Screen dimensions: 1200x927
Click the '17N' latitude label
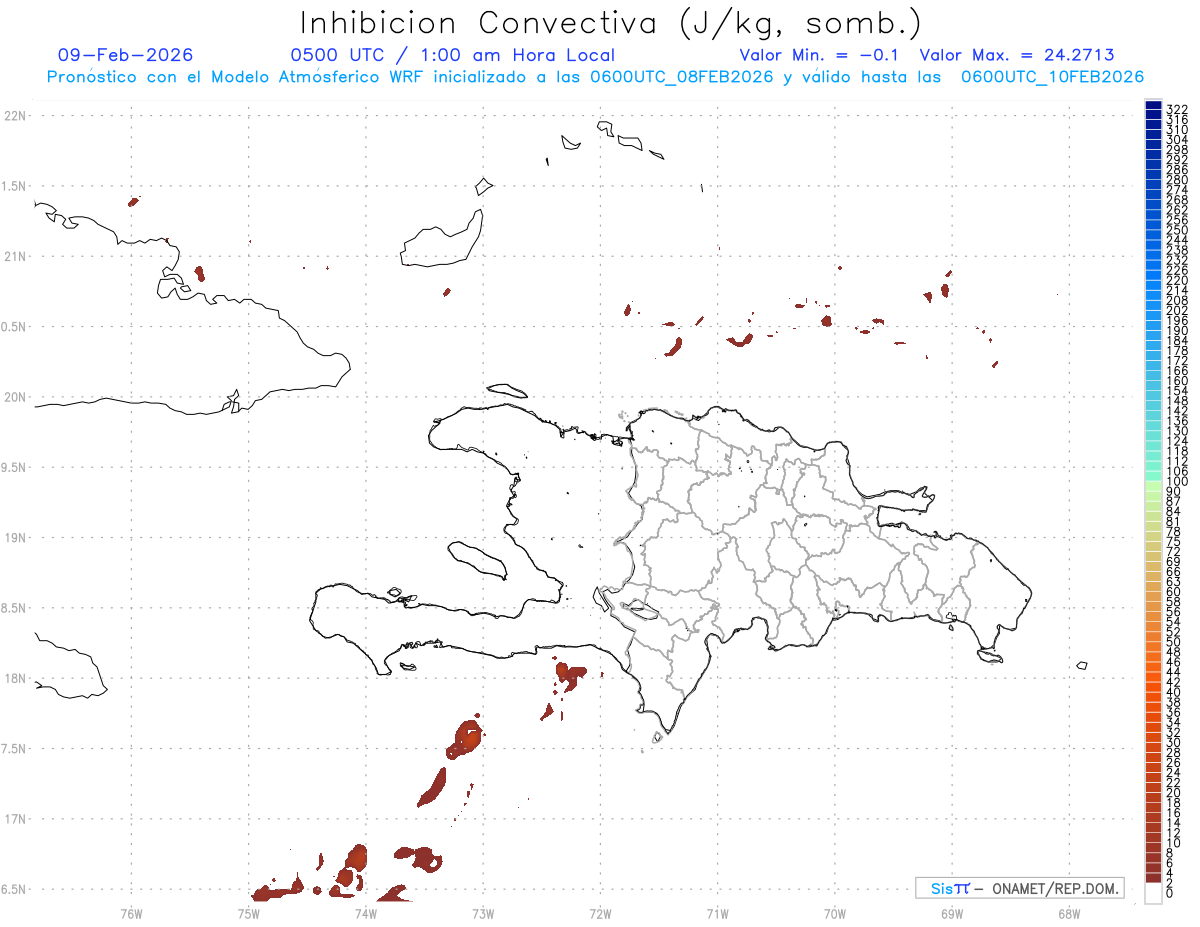(14, 819)
